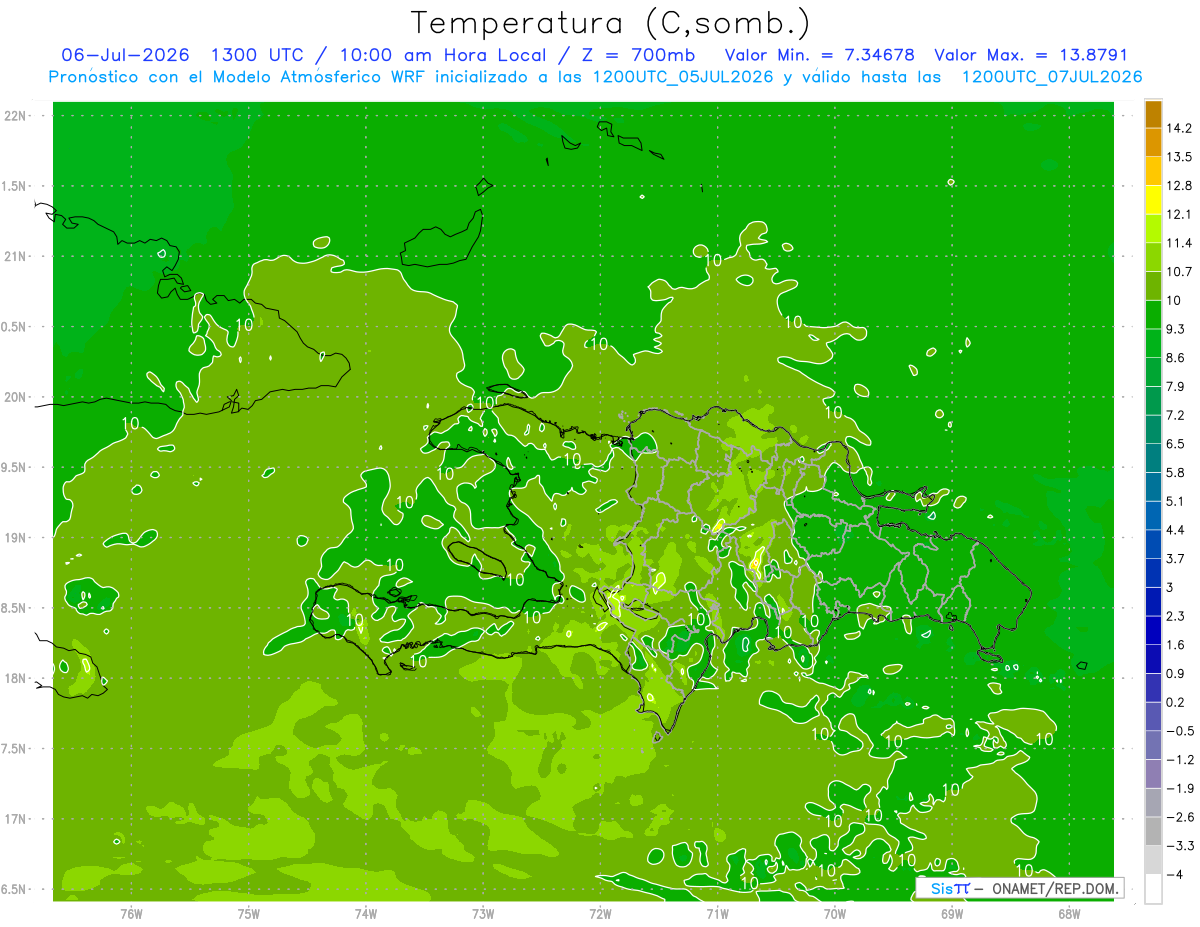Click the longitude label "70W"
Viewport: 1200px width, 927px height.
[835, 913]
